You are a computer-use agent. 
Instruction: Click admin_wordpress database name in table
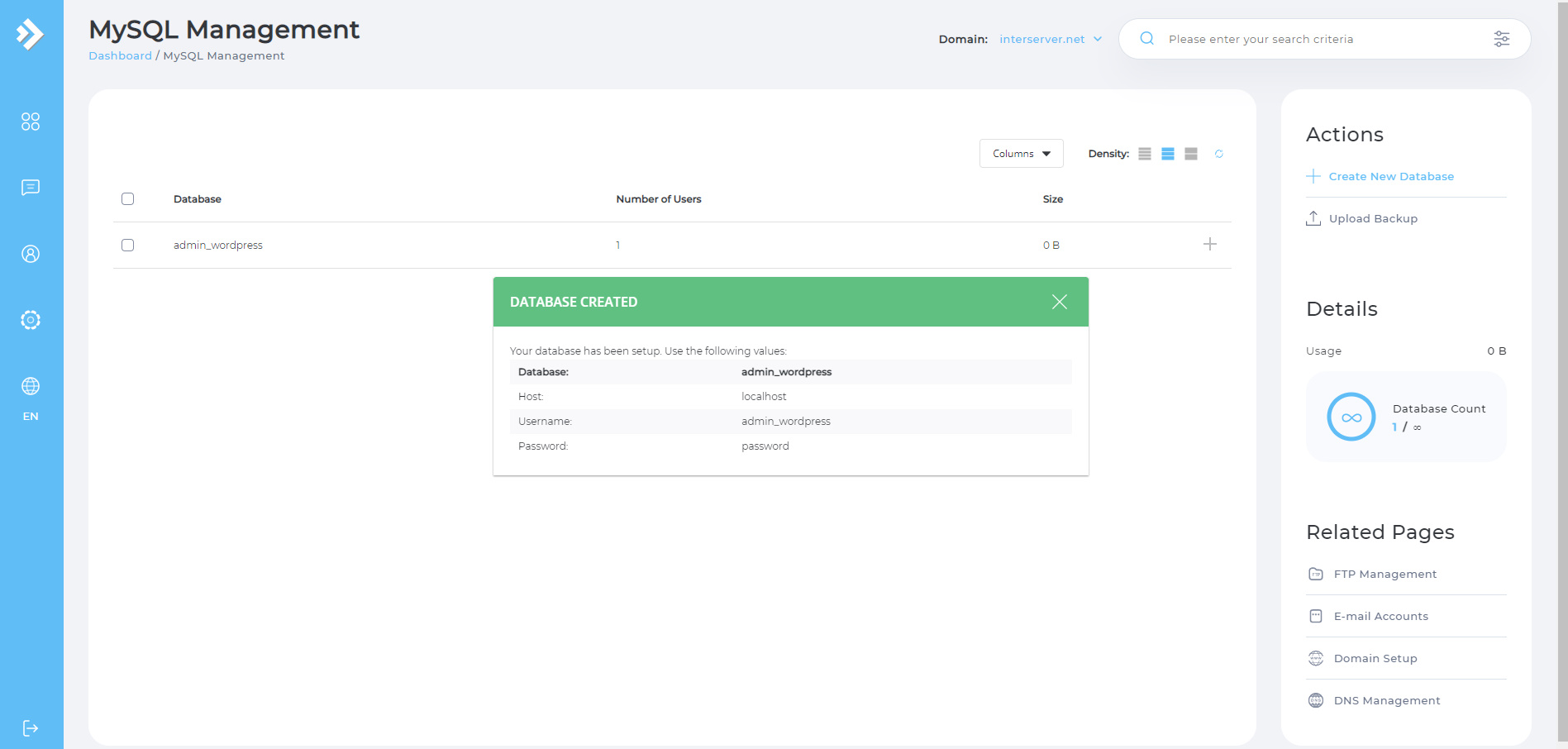click(218, 246)
